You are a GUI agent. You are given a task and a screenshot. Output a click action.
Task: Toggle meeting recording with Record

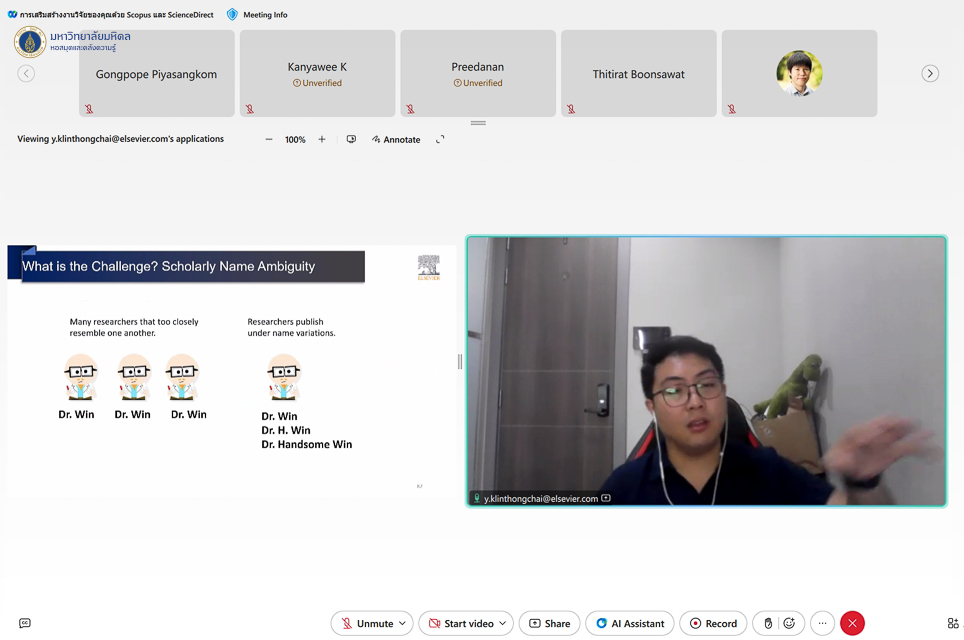(713, 623)
